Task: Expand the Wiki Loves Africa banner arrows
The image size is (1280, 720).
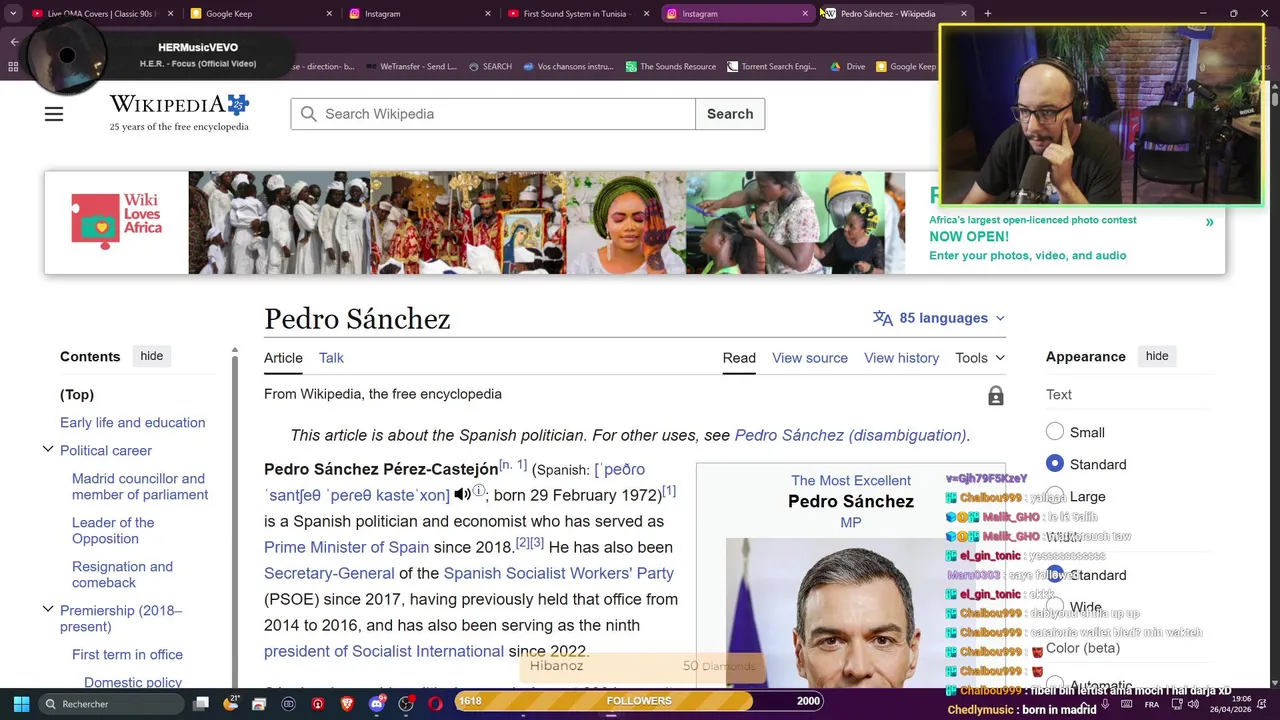Action: click(1209, 222)
